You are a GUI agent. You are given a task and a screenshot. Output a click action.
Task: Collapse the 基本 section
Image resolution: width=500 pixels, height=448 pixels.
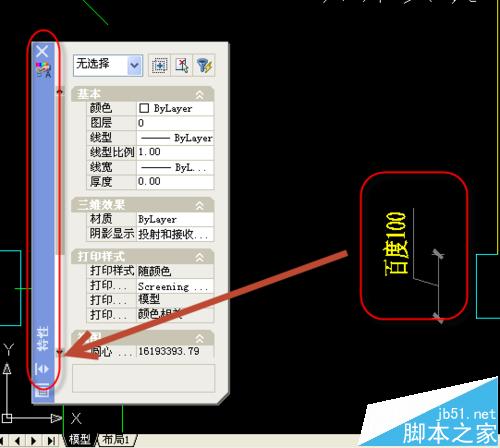pos(200,95)
